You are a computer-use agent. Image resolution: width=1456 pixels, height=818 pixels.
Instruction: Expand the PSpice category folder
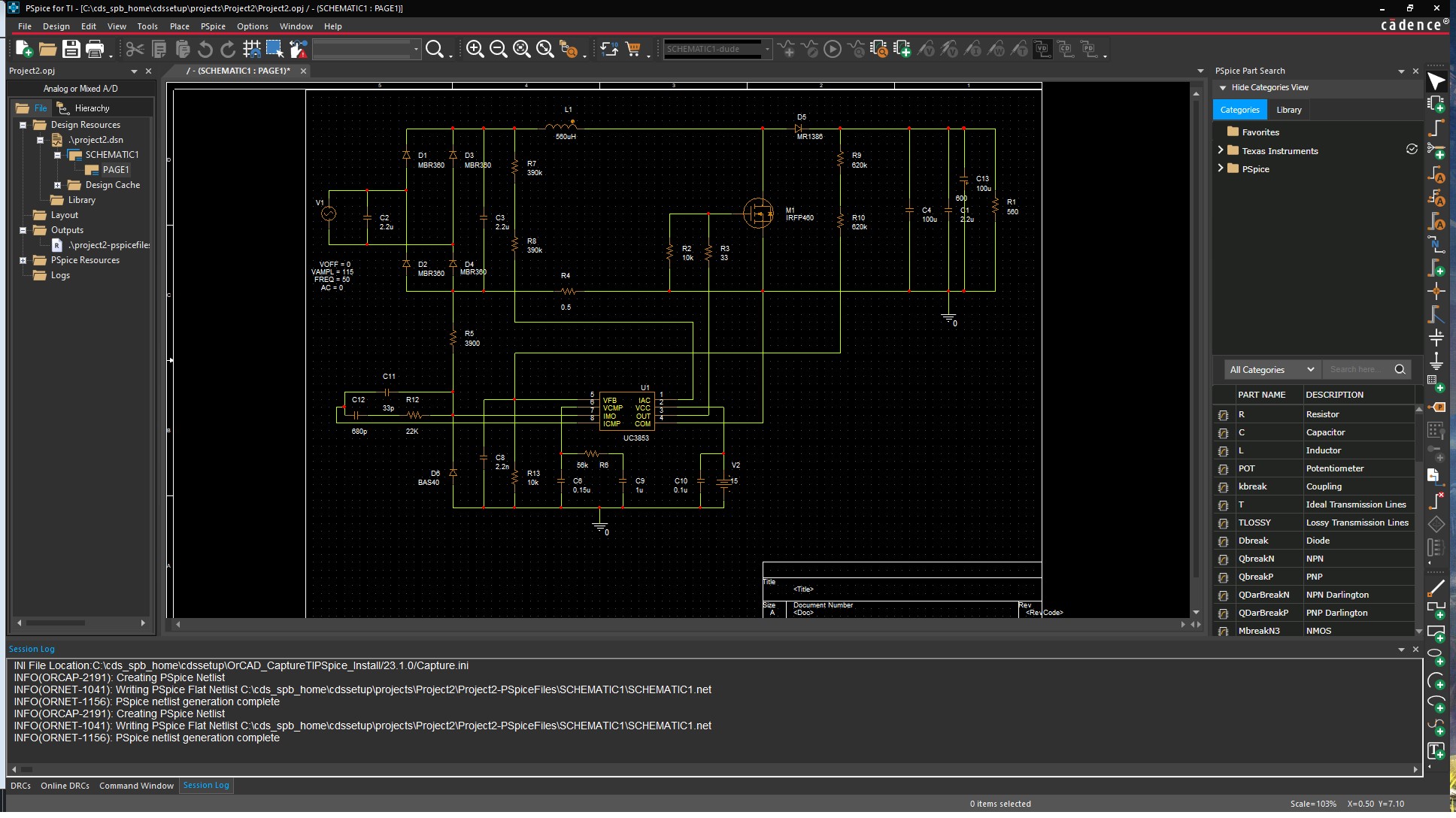1220,168
